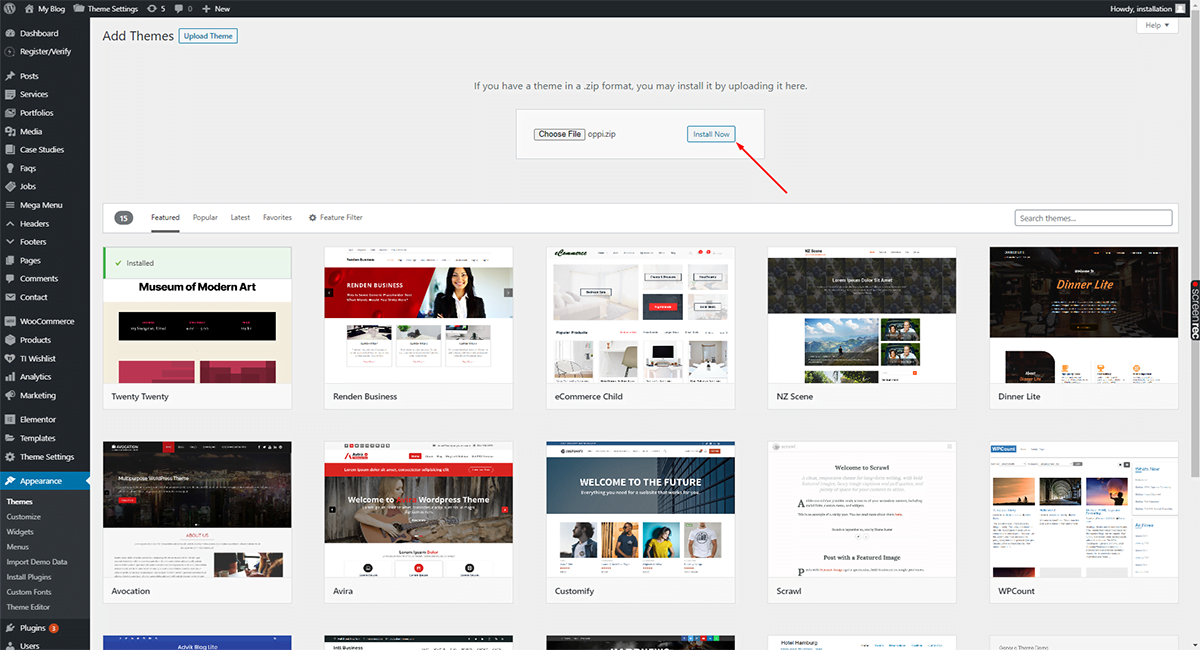Image resolution: width=1200 pixels, height=650 pixels.
Task: Switch to the Popular themes tab
Action: point(205,217)
